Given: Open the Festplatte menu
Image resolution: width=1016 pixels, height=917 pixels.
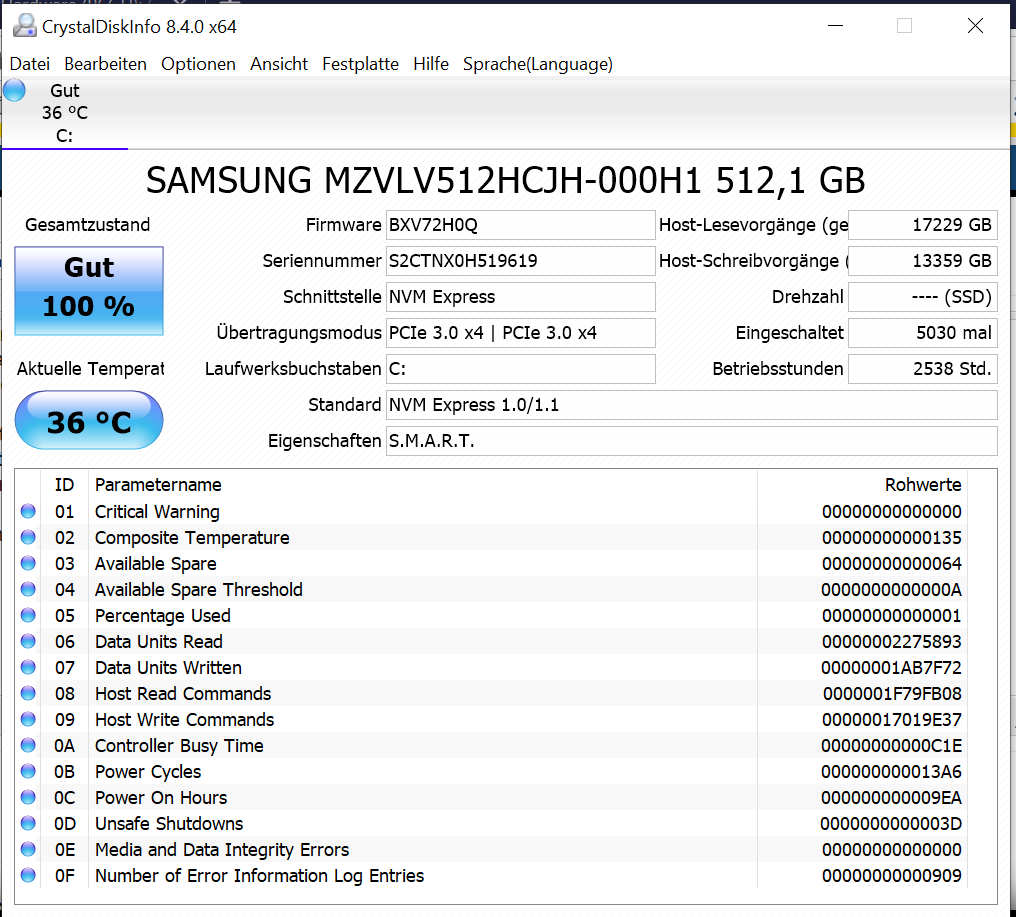Looking at the screenshot, I should (x=360, y=64).
